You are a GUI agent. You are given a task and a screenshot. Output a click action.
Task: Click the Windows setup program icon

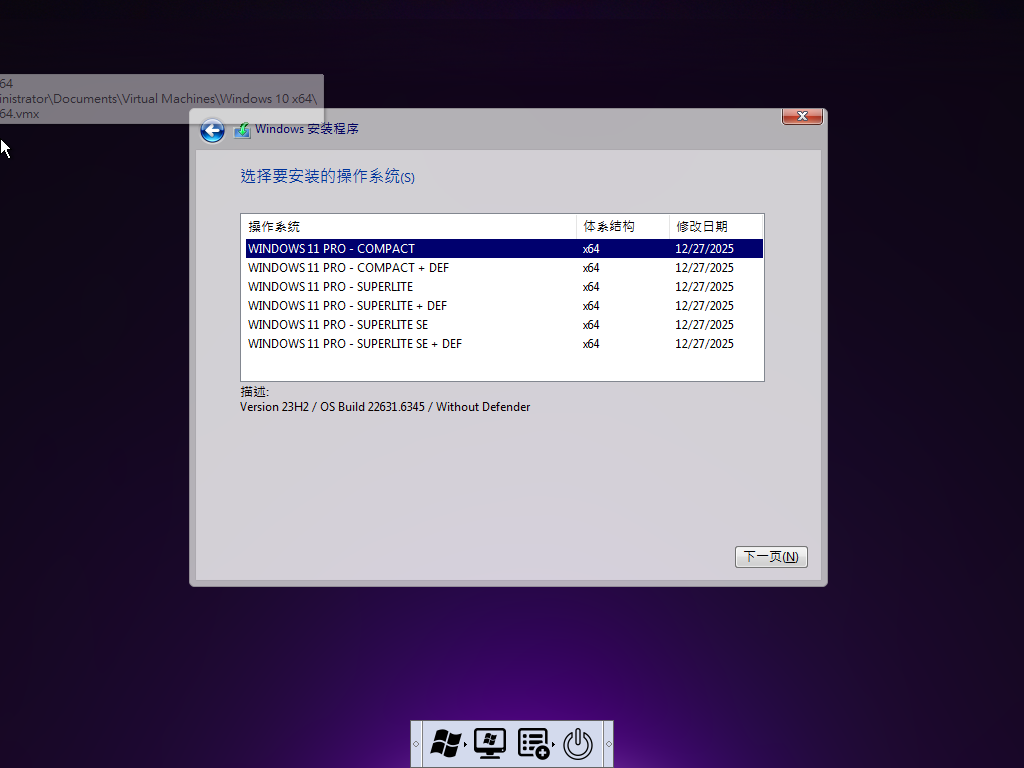242,130
